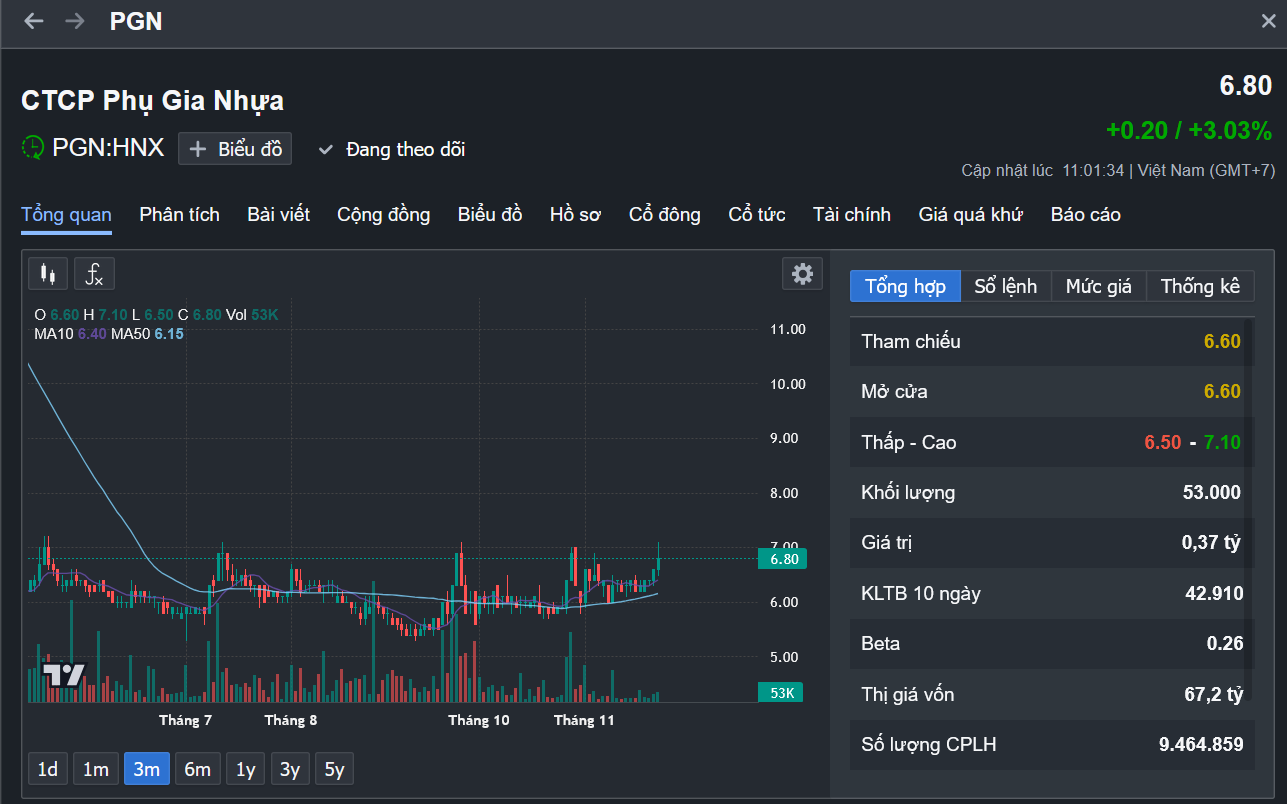Click the Thị giá vốn value 67,2 tỷ
Viewport: 1287px width, 804px height.
1214,694
